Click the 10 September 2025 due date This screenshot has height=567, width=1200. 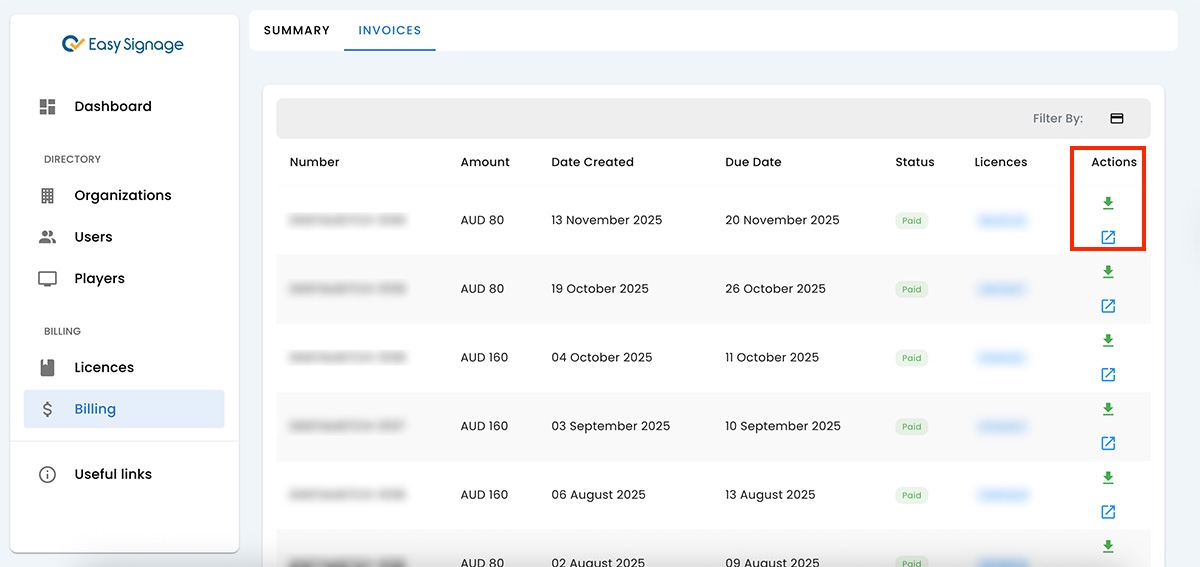[783, 426]
